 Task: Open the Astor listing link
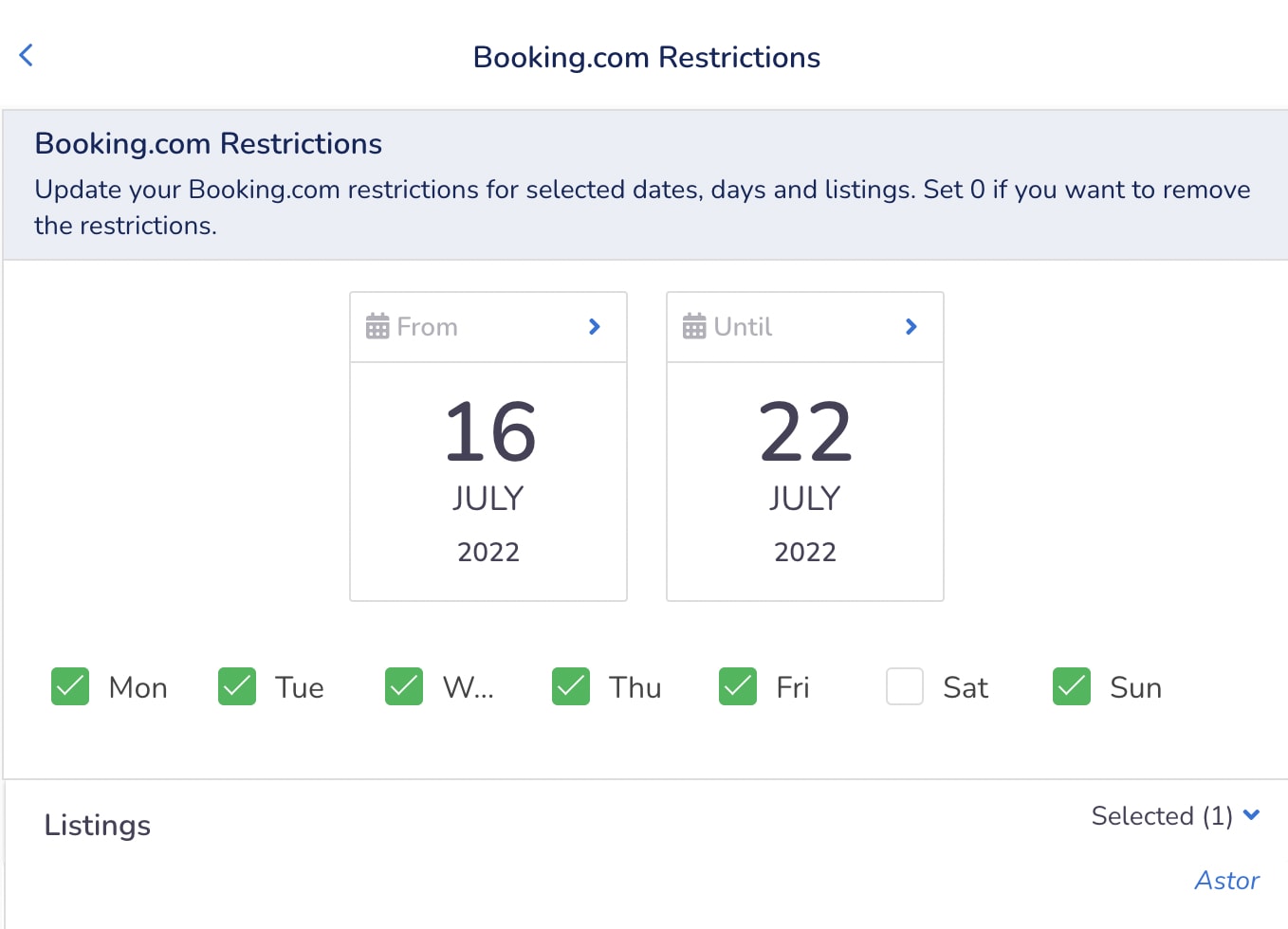(1227, 881)
